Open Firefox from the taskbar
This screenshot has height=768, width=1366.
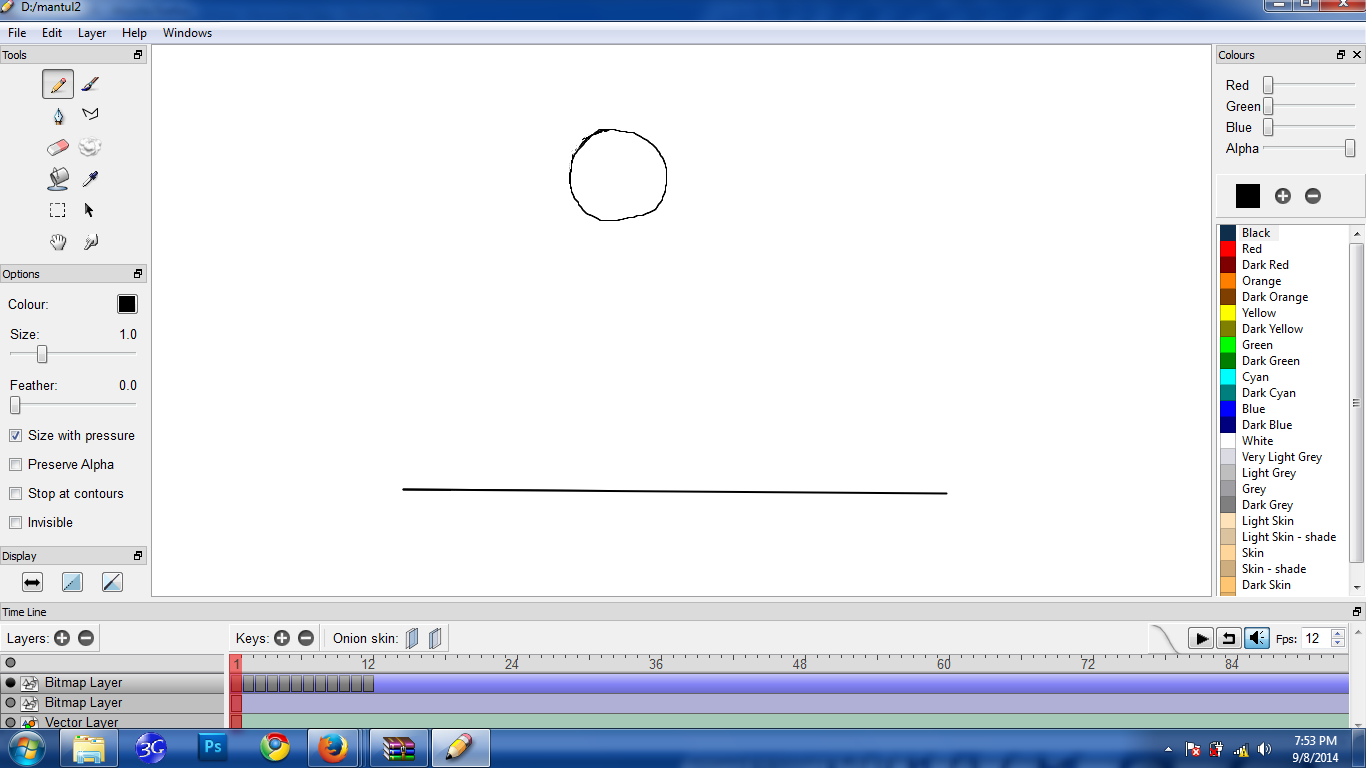point(332,747)
